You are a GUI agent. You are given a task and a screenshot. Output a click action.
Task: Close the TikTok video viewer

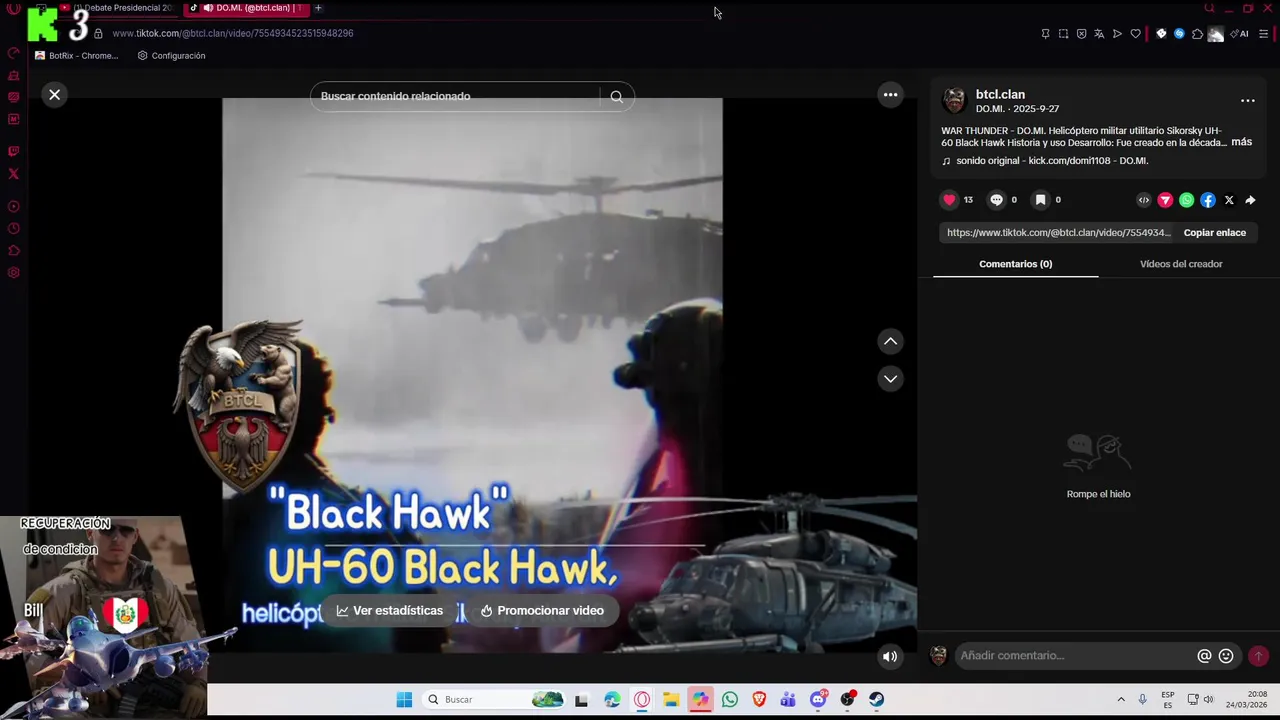point(55,94)
